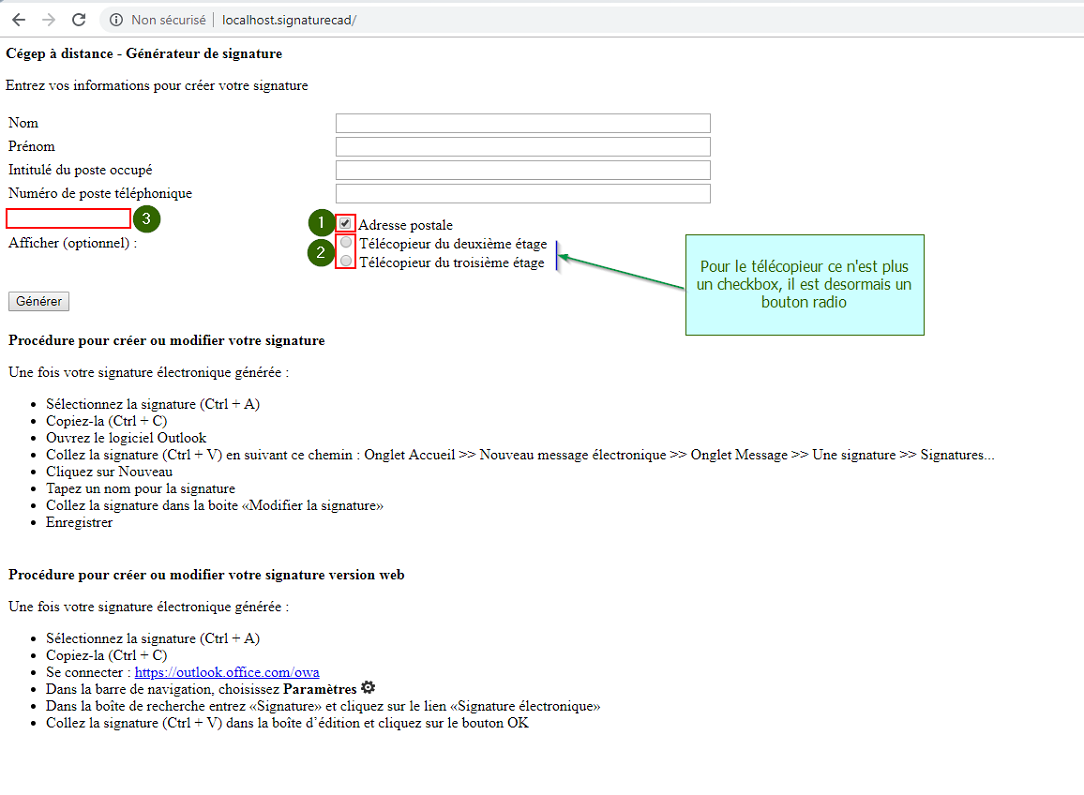Click the Numéro de poste téléphonique field
Viewport: 1084px width, 795px height.
pyautogui.click(x=523, y=193)
